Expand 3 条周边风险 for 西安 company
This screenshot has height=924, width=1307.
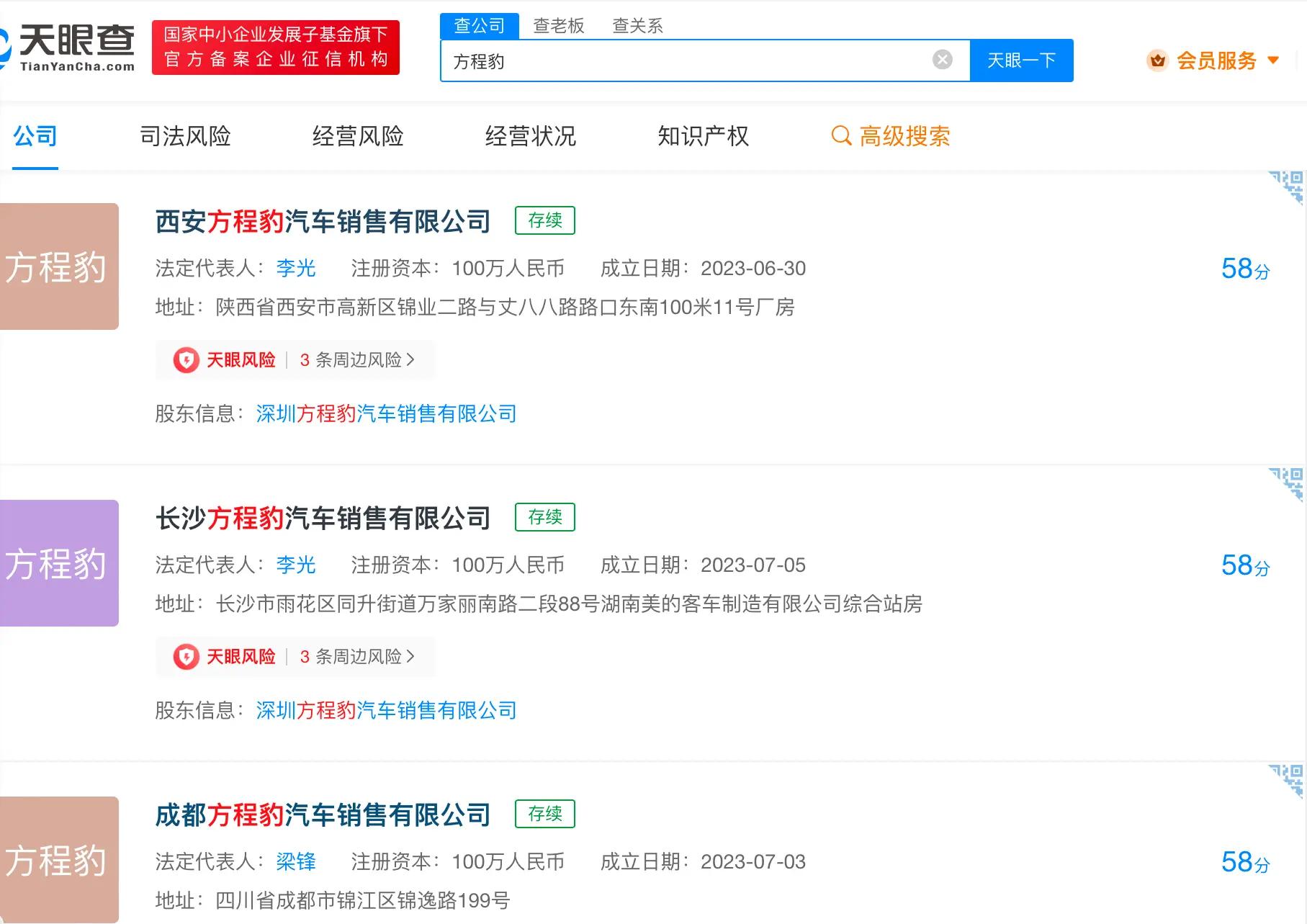point(357,359)
